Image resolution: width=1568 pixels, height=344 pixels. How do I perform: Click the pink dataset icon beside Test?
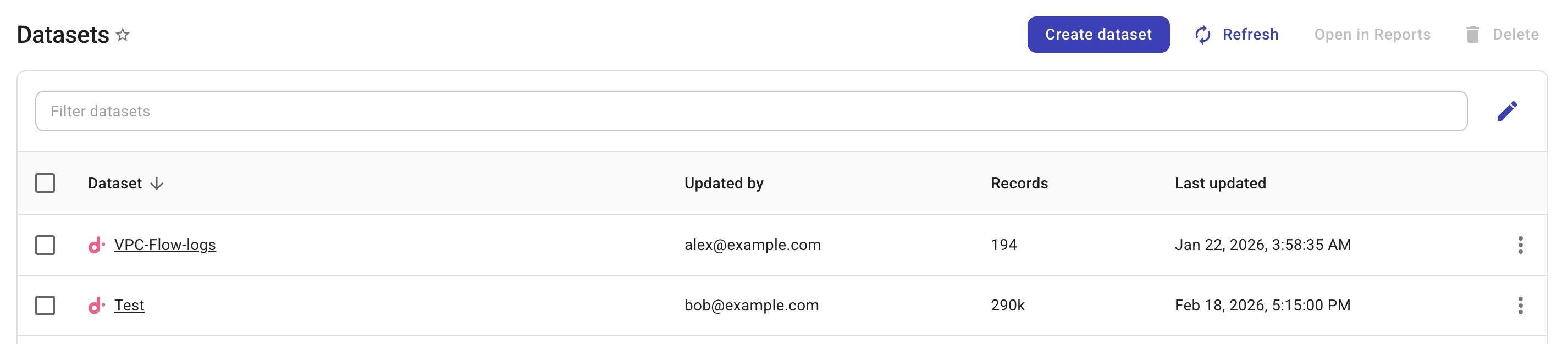97,305
